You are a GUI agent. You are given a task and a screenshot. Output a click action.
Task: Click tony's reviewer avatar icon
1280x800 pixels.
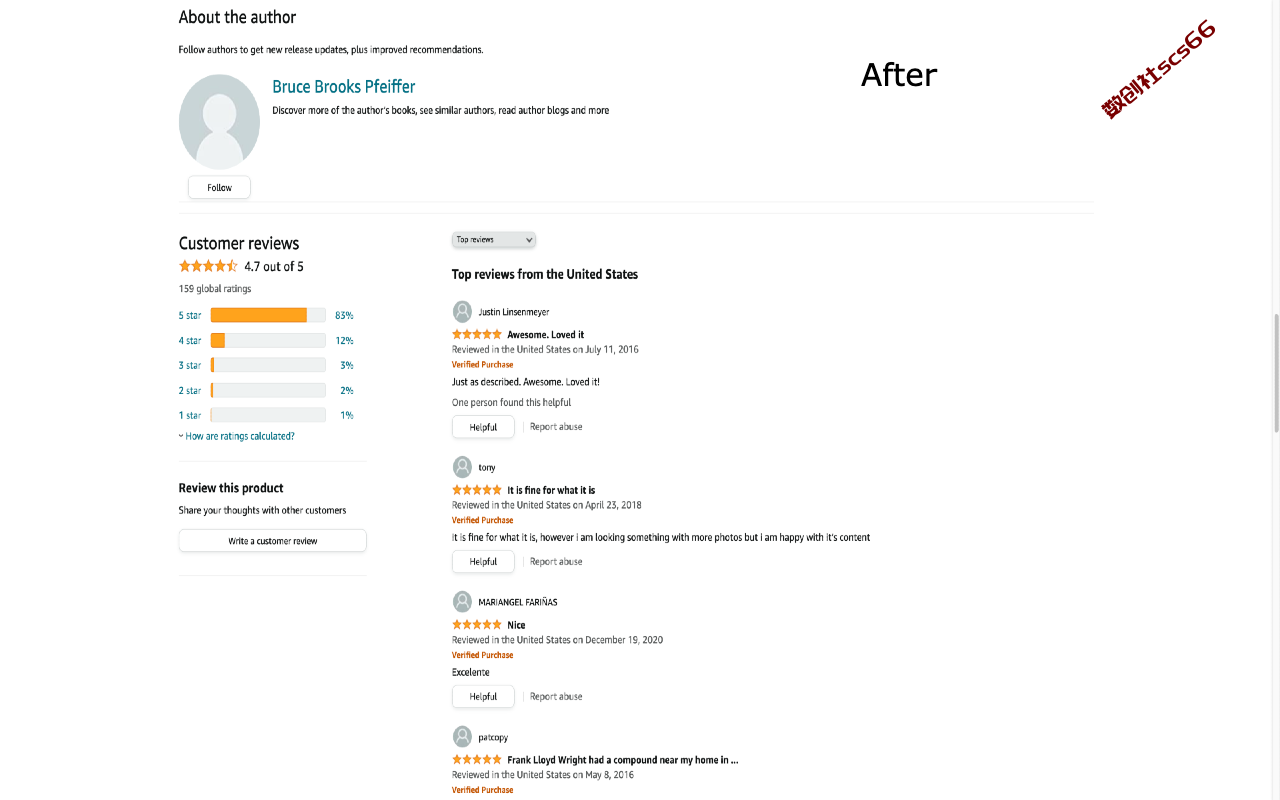click(462, 467)
